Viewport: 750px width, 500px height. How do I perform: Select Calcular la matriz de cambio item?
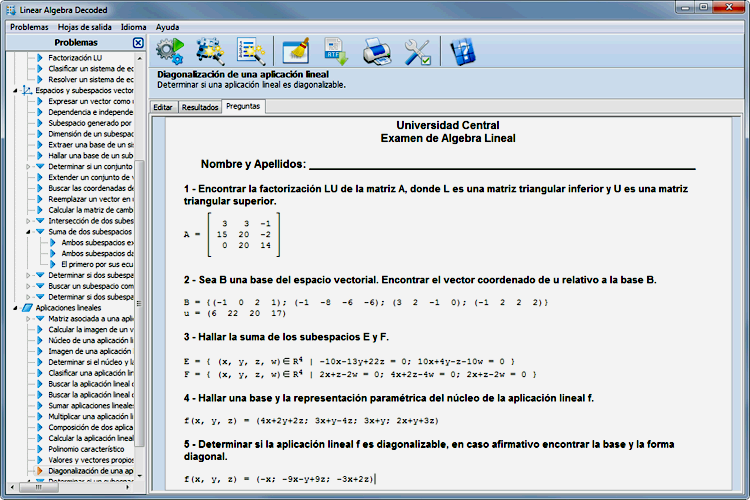pyautogui.click(x=91, y=210)
